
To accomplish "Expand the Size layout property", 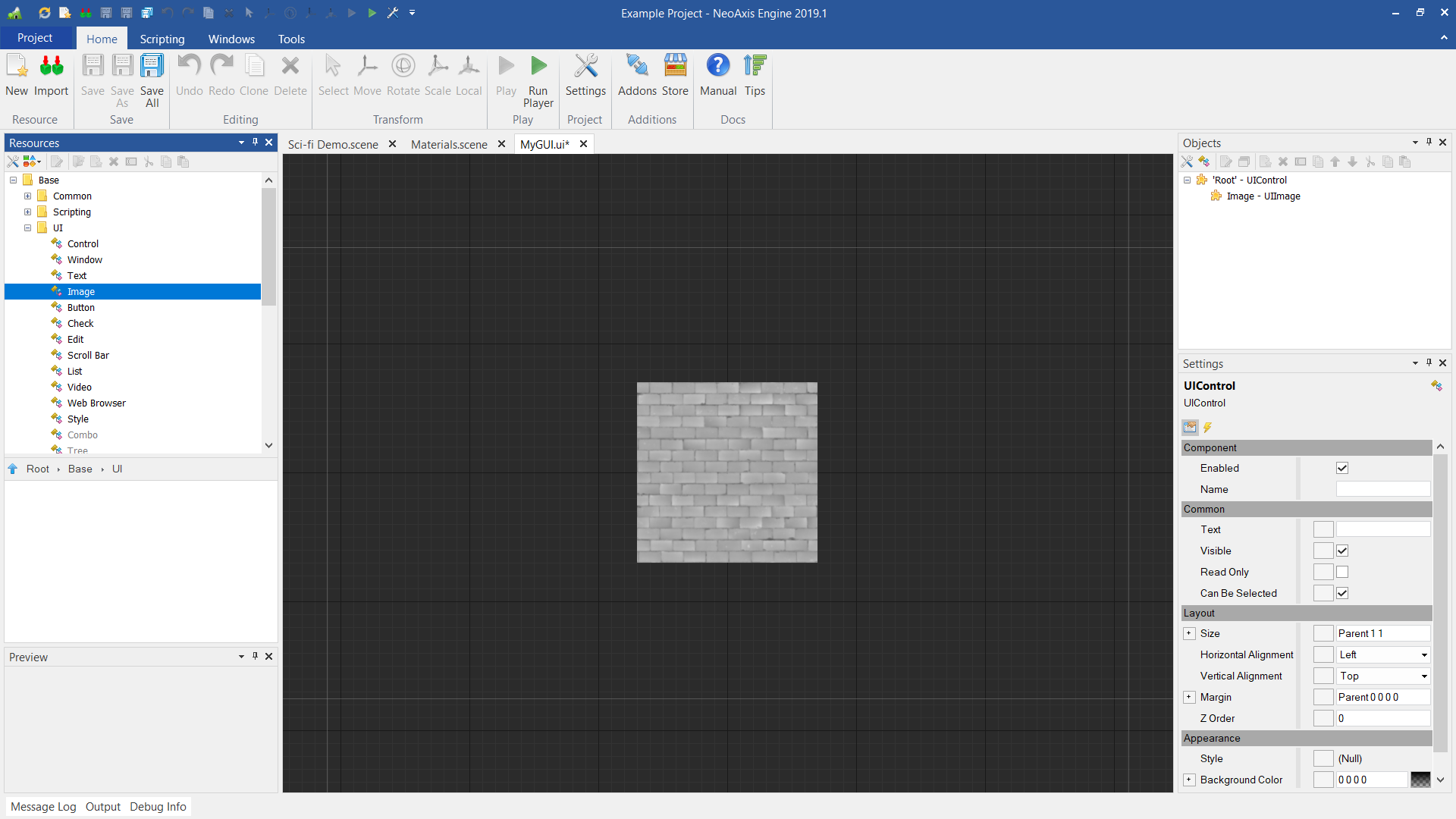I will point(1189,633).
